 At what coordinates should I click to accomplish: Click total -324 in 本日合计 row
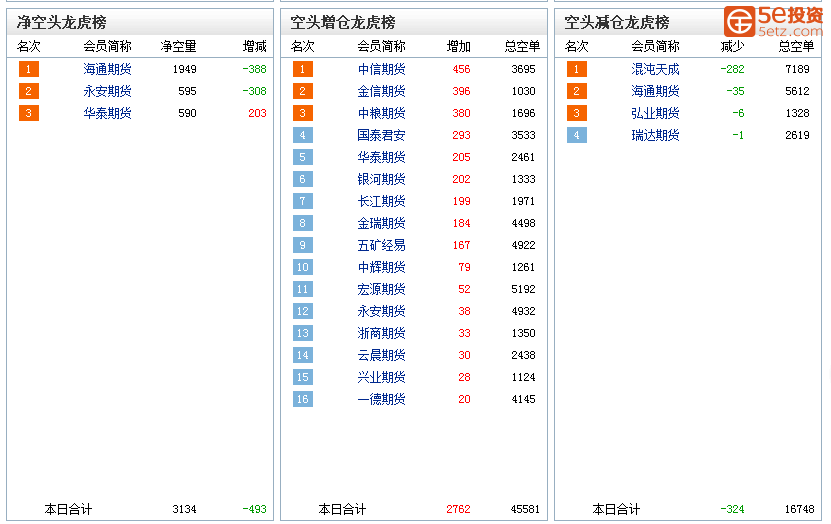732,509
